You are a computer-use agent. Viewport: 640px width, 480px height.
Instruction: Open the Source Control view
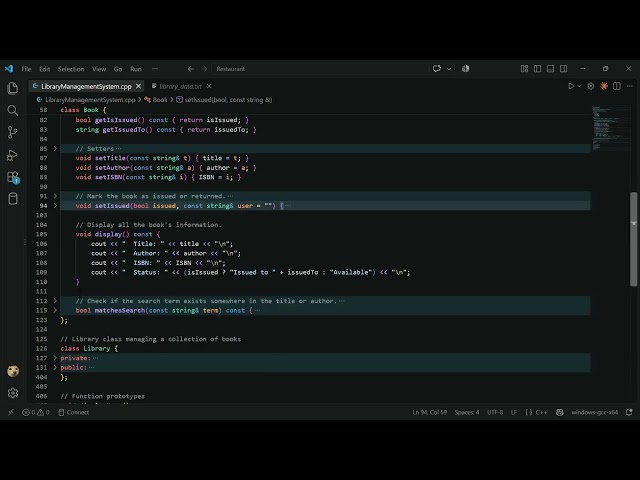point(13,132)
